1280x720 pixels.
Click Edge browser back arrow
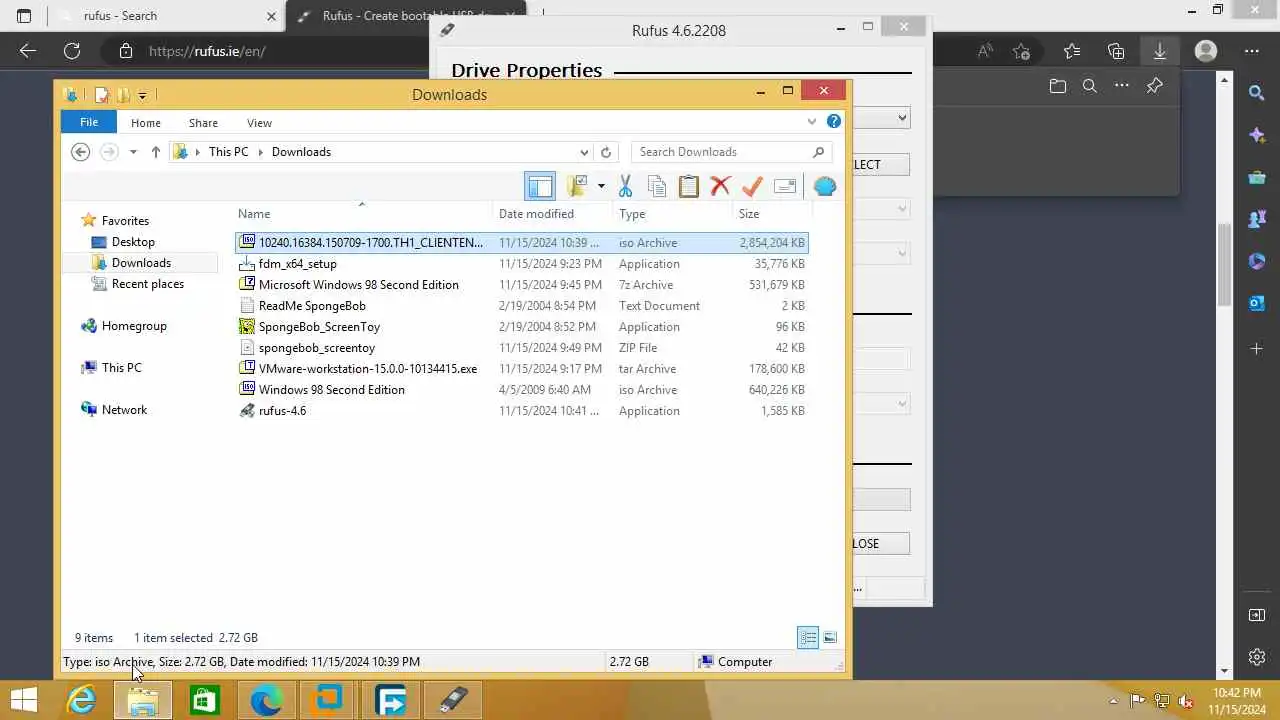[x=27, y=51]
